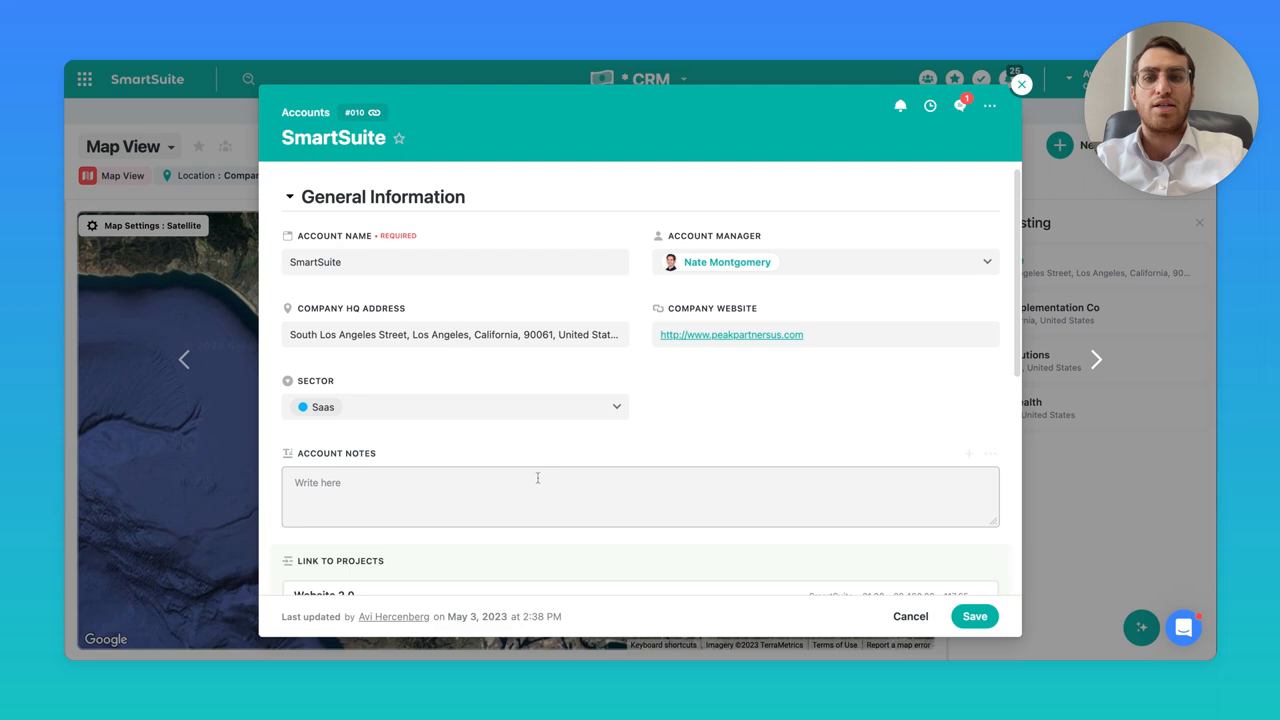Go to next record arrow
The image size is (1280, 720).
1096,359
